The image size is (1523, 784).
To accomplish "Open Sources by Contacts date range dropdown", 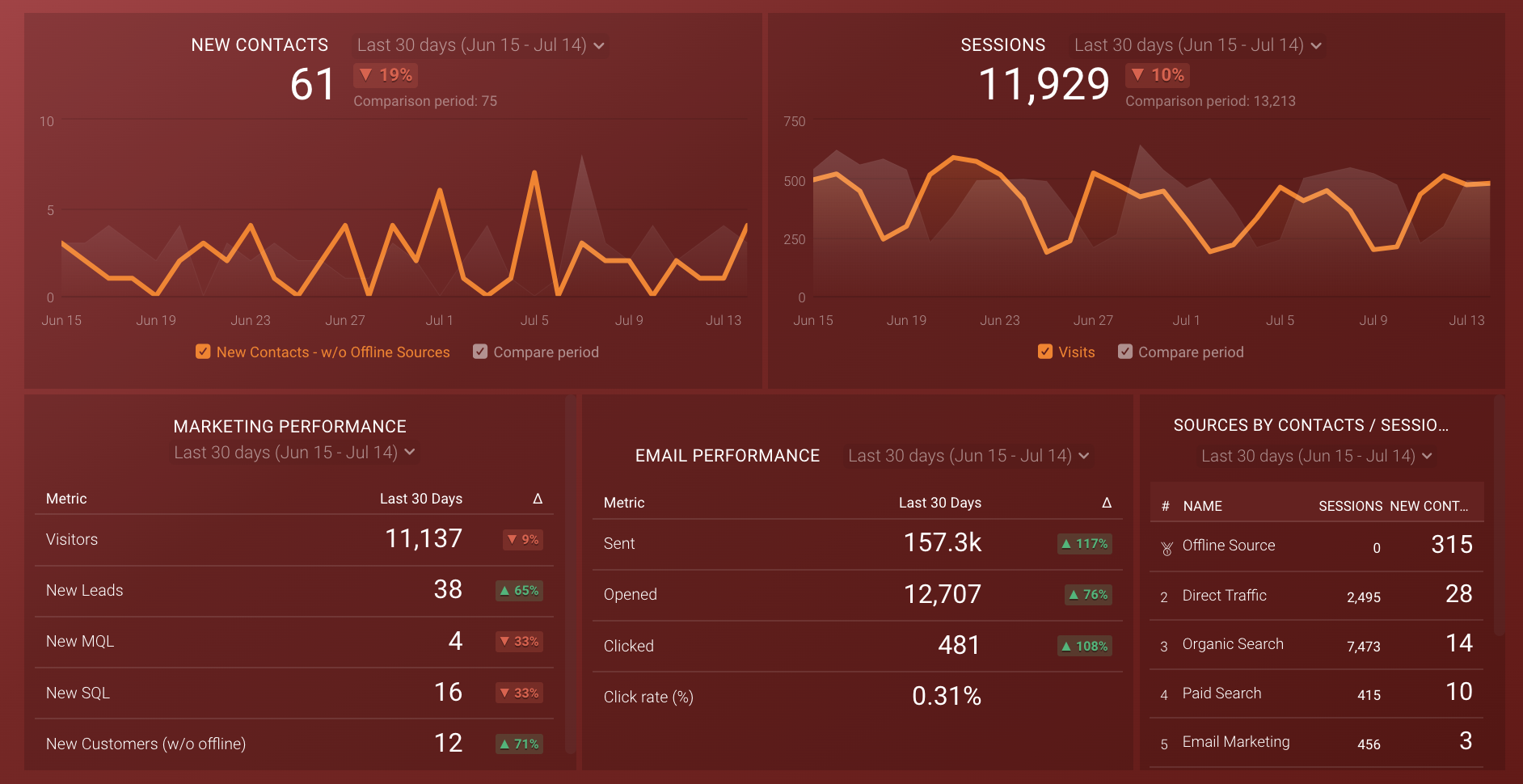I will coord(1316,456).
